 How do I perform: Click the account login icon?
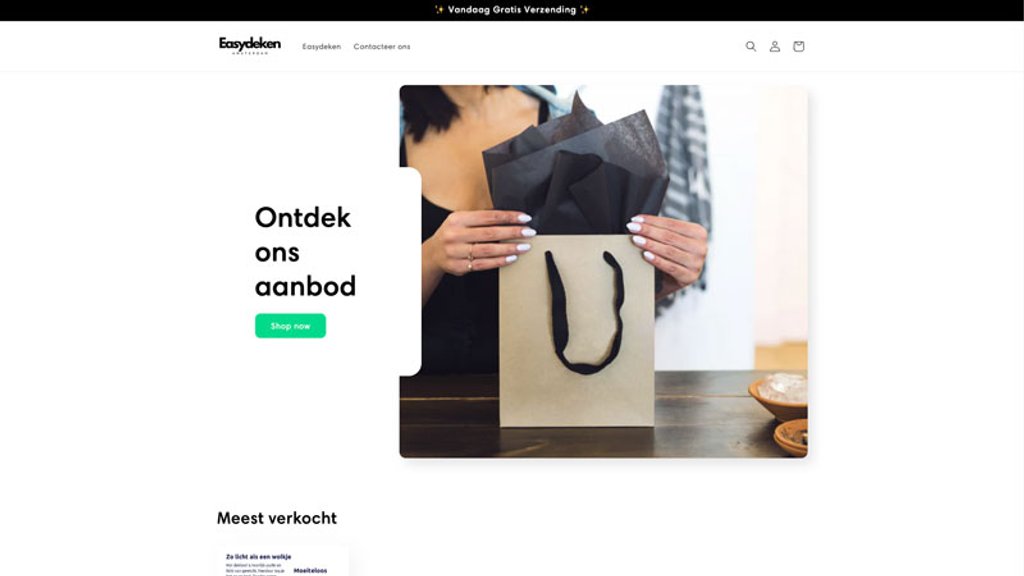tap(775, 46)
